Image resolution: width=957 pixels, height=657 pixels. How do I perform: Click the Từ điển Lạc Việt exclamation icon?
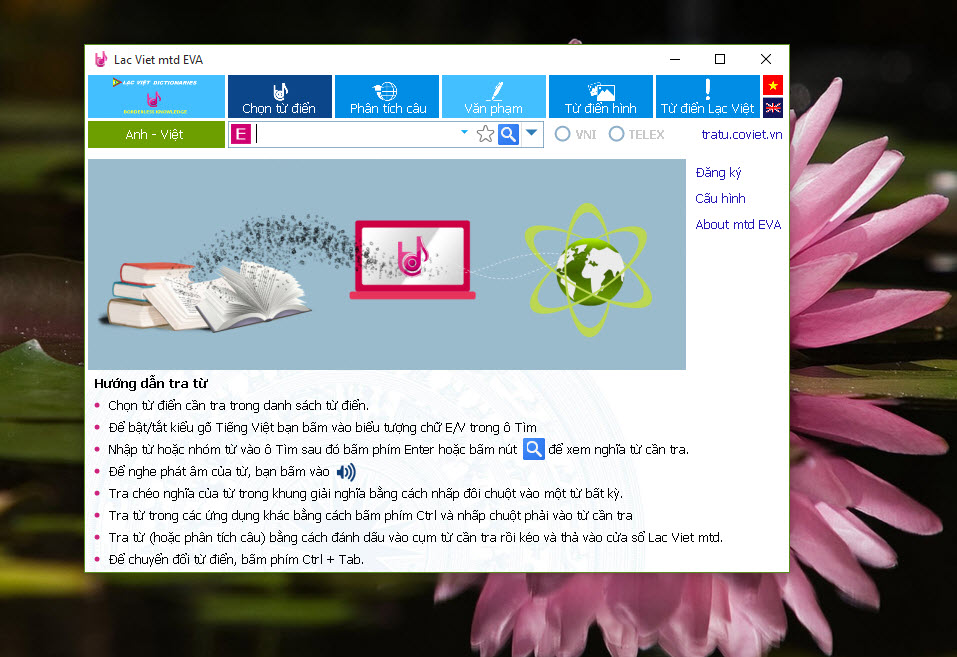(707, 90)
